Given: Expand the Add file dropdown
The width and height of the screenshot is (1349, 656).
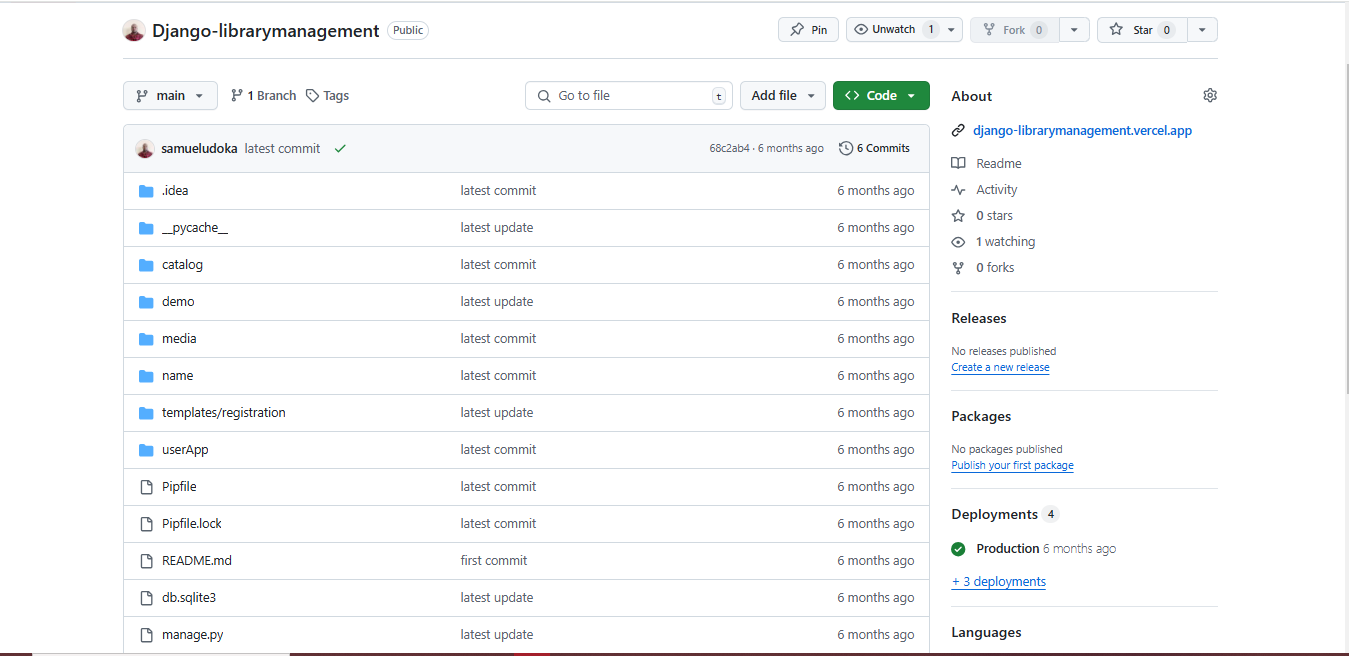Looking at the screenshot, I should point(782,96).
